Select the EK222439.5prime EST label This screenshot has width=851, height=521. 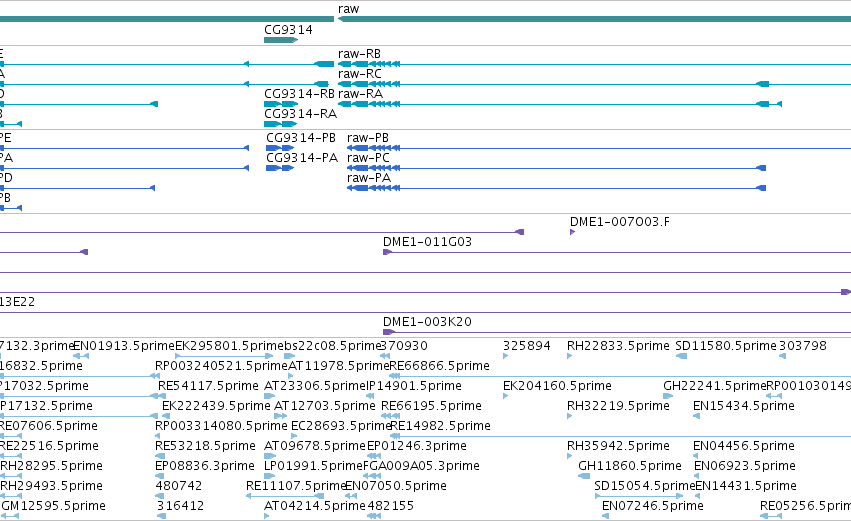[216, 406]
